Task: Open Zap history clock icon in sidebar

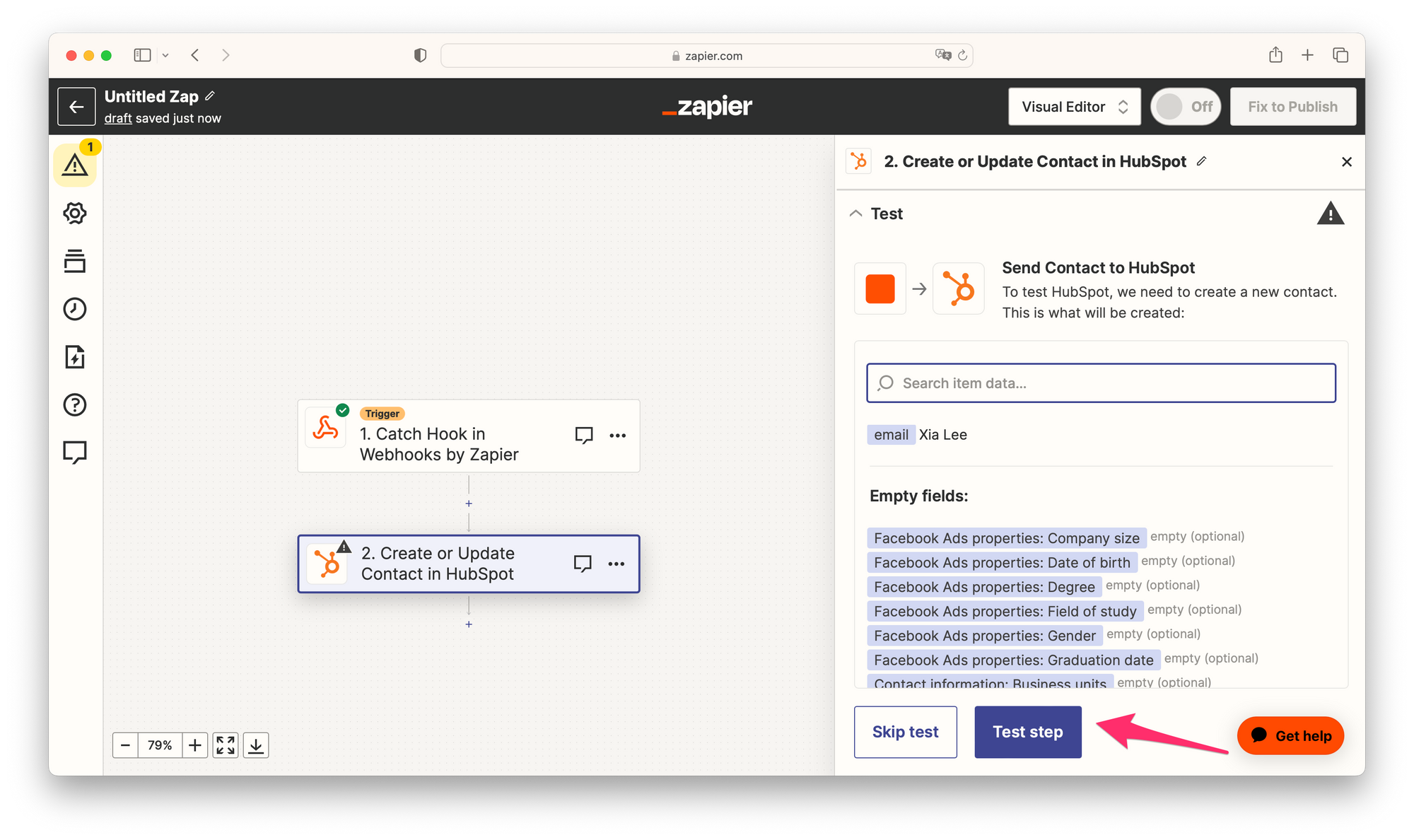Action: point(75,309)
